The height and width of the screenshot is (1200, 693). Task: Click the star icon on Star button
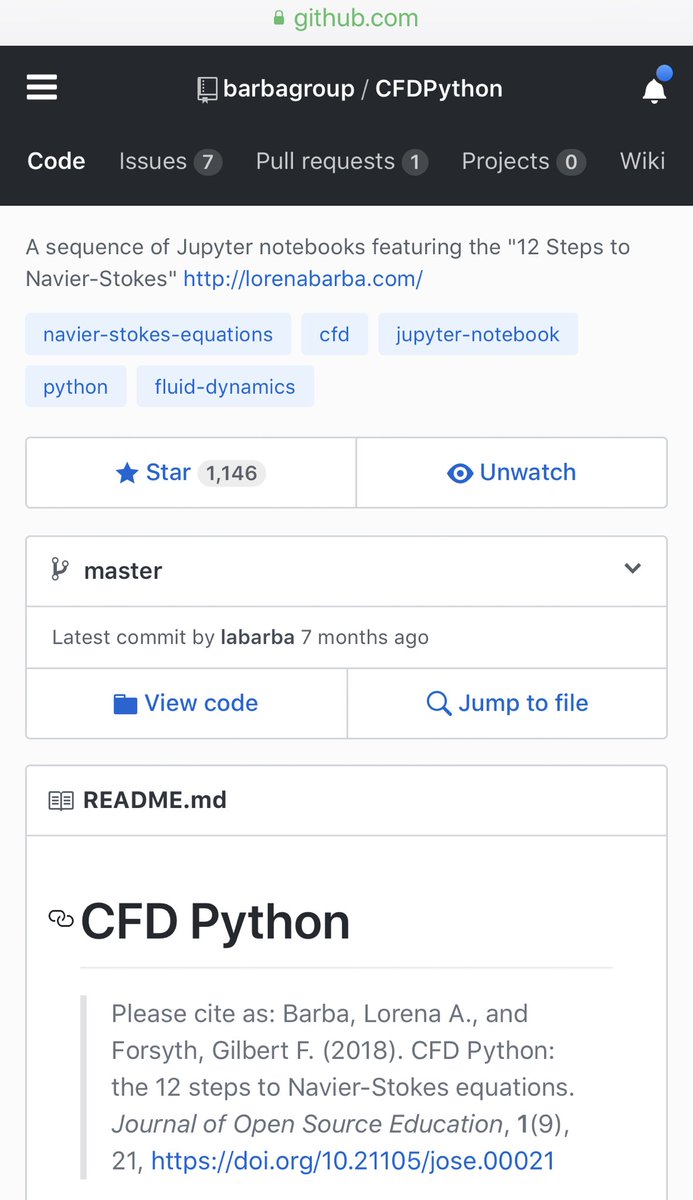point(127,473)
